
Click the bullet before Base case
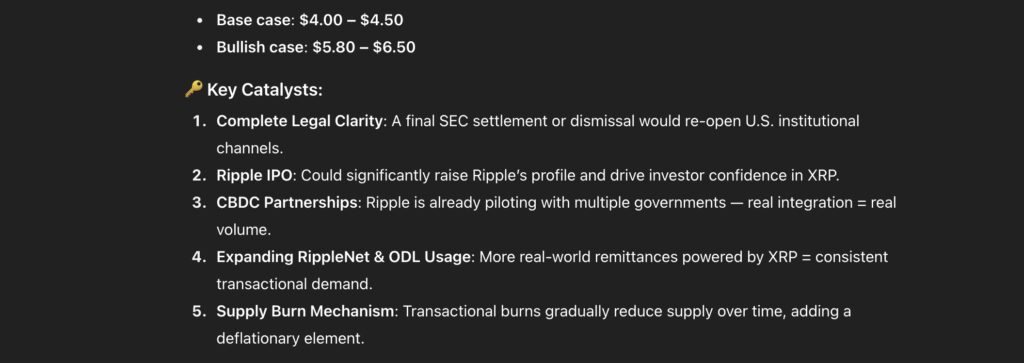pyautogui.click(x=200, y=21)
